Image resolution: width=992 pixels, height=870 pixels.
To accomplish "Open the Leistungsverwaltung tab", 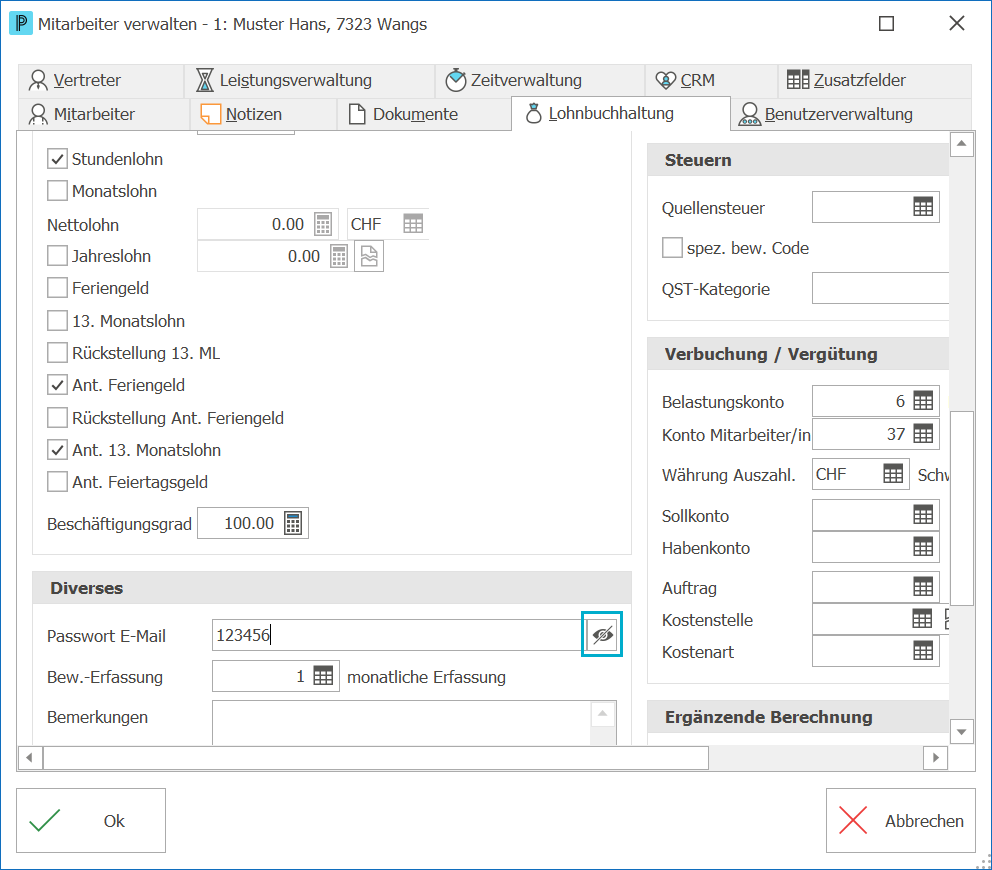I will [x=309, y=80].
